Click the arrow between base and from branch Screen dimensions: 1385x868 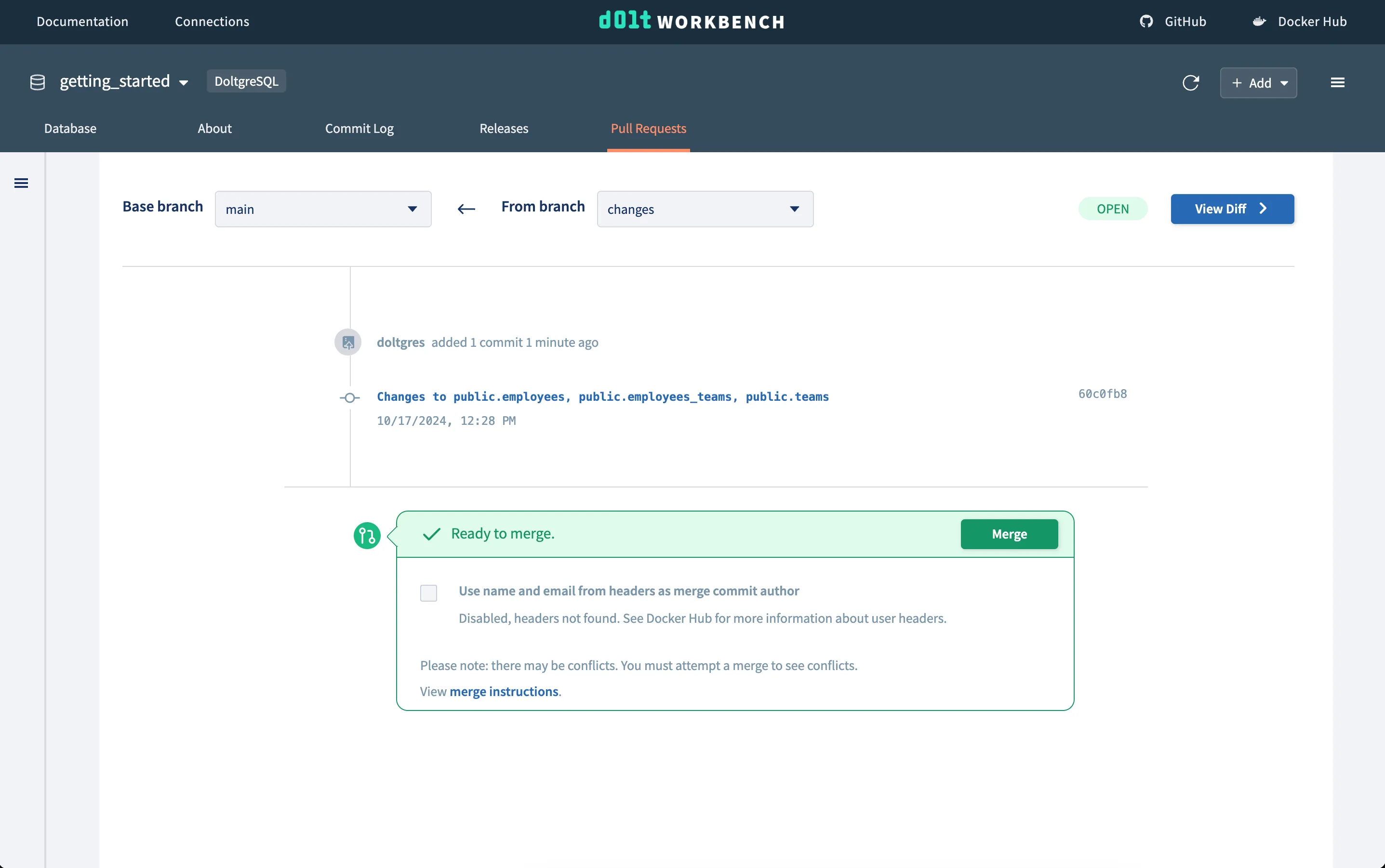click(x=466, y=209)
